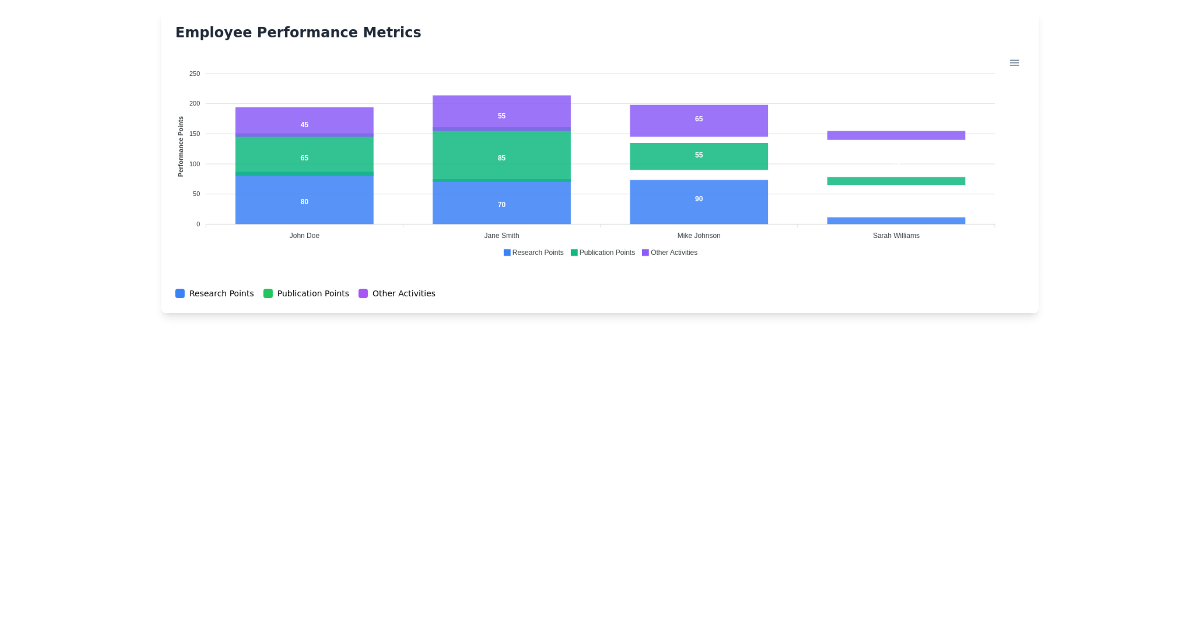Click the Employee Performance Metrics title
Viewport: 1200px width, 630px height.
(x=298, y=32)
